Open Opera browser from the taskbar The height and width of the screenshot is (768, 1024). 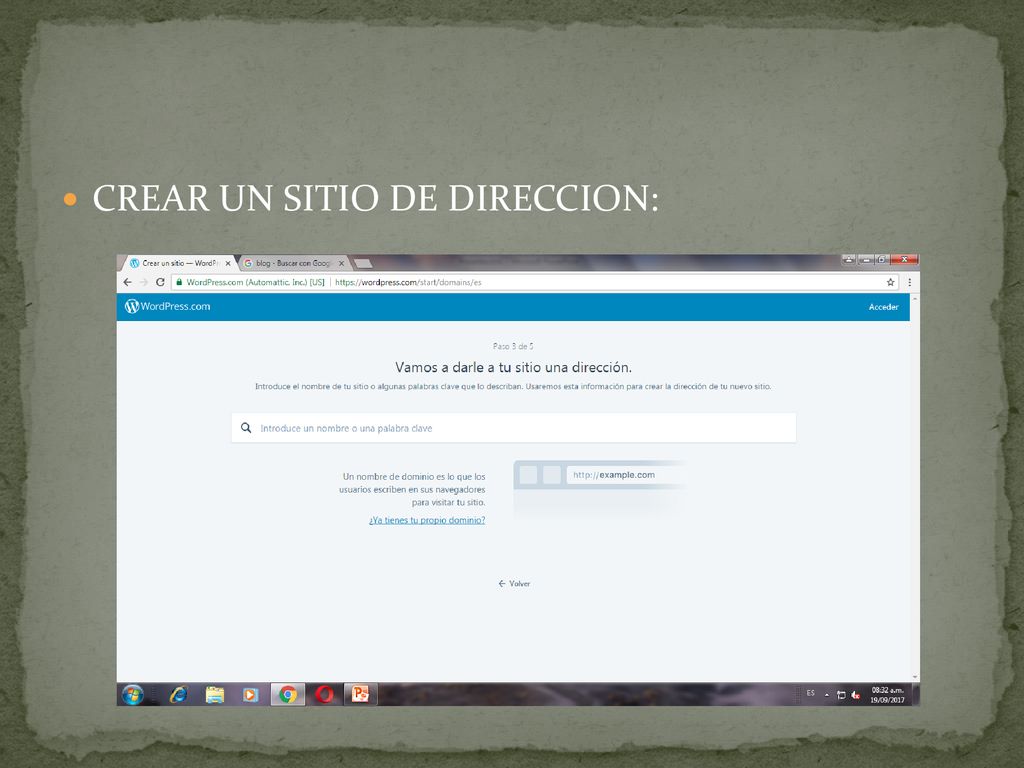click(x=324, y=694)
